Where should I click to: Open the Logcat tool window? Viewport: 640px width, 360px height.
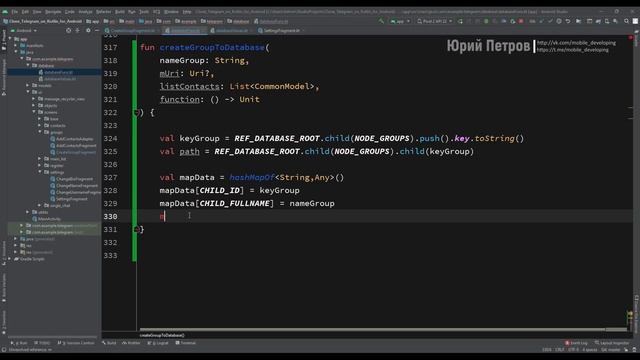tap(159, 343)
